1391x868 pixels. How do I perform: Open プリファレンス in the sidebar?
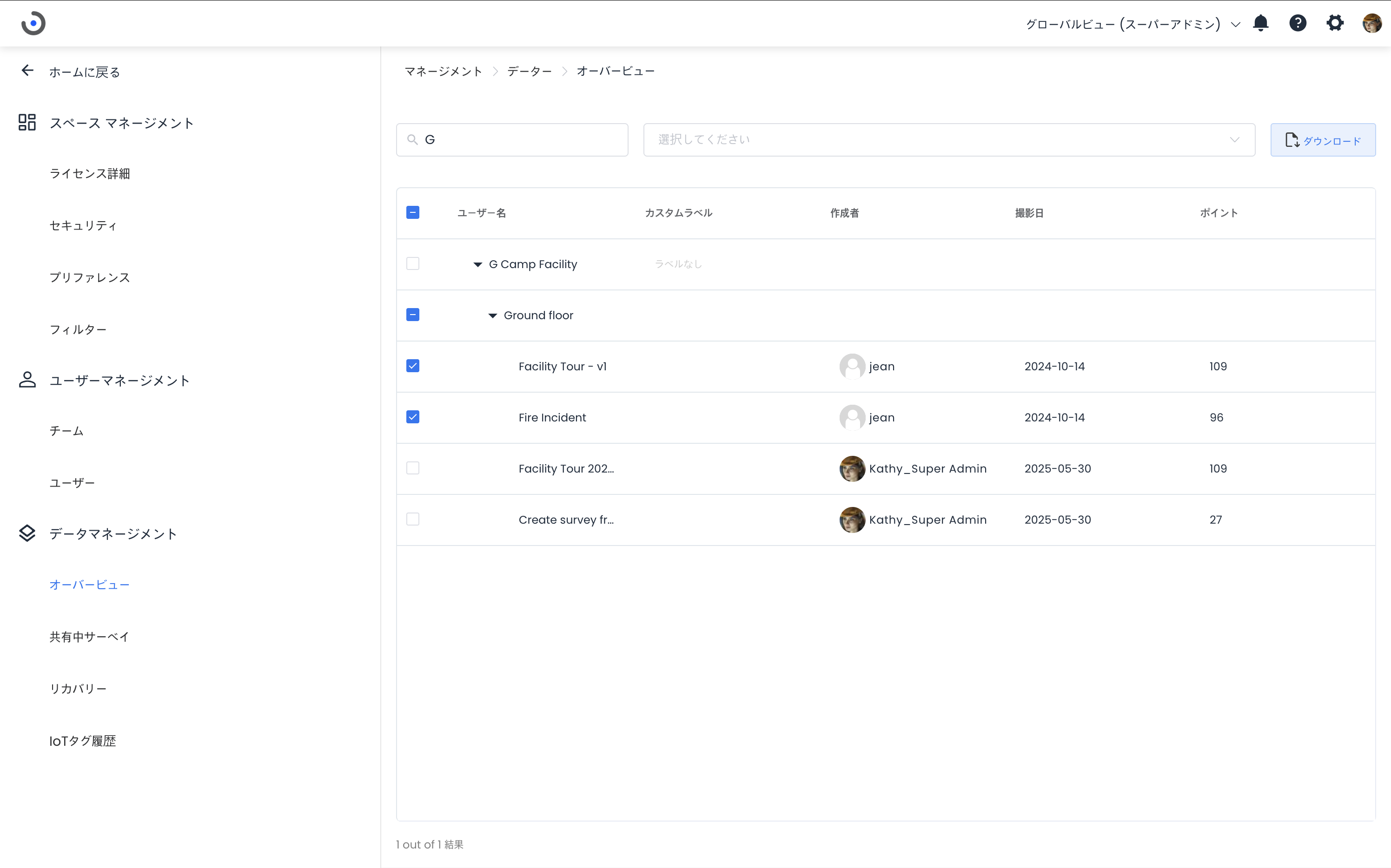coord(90,277)
